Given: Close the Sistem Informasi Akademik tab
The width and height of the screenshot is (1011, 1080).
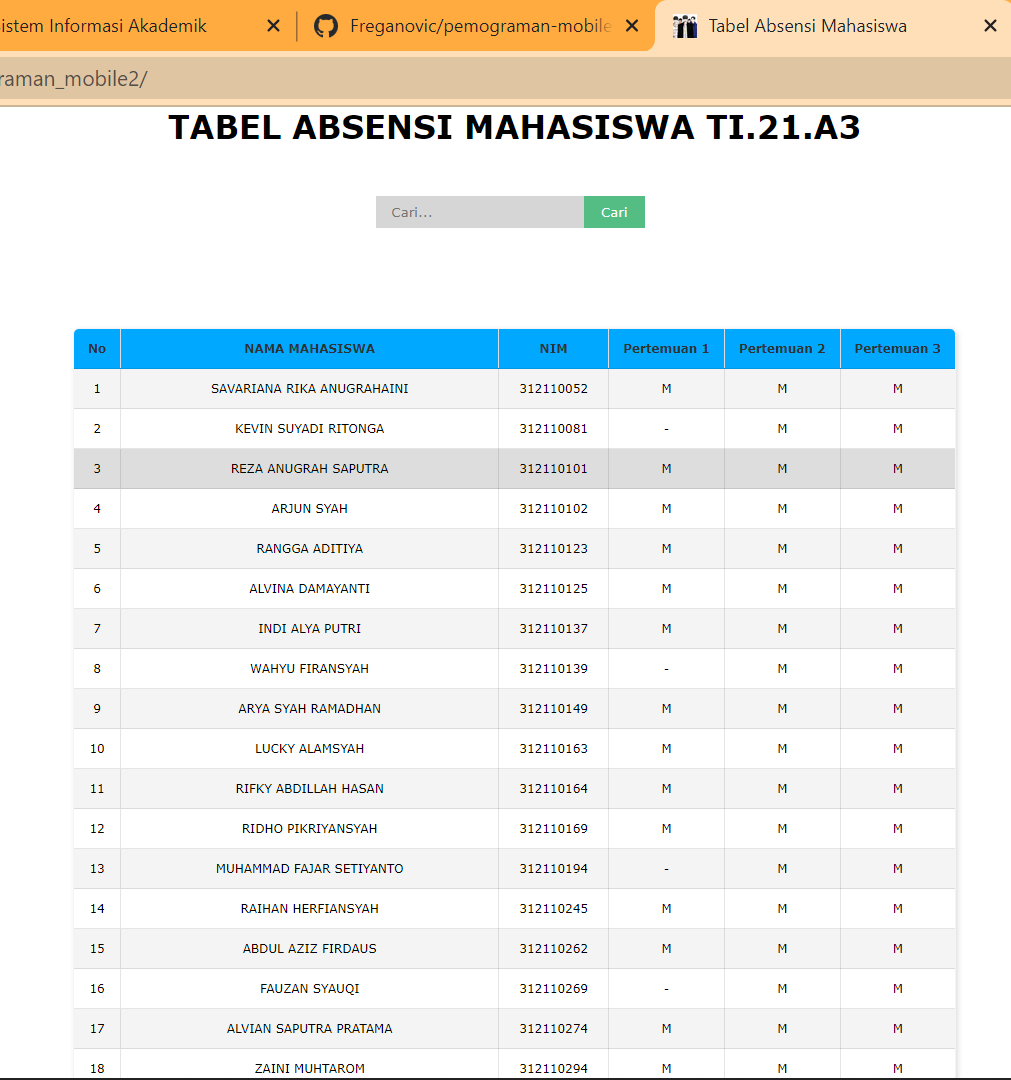Looking at the screenshot, I should pyautogui.click(x=273, y=26).
